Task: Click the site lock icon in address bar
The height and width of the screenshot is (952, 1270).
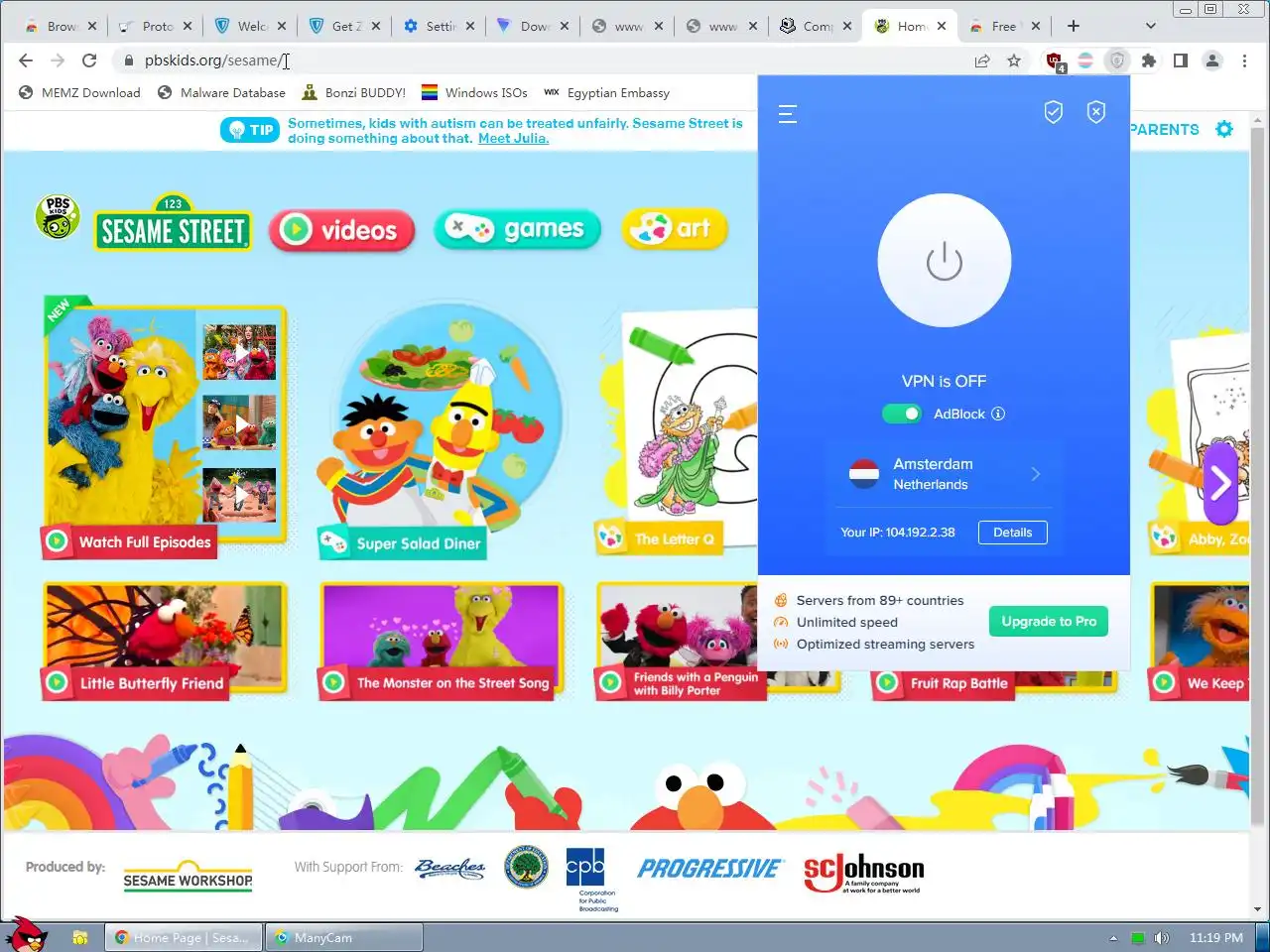Action: coord(128,60)
